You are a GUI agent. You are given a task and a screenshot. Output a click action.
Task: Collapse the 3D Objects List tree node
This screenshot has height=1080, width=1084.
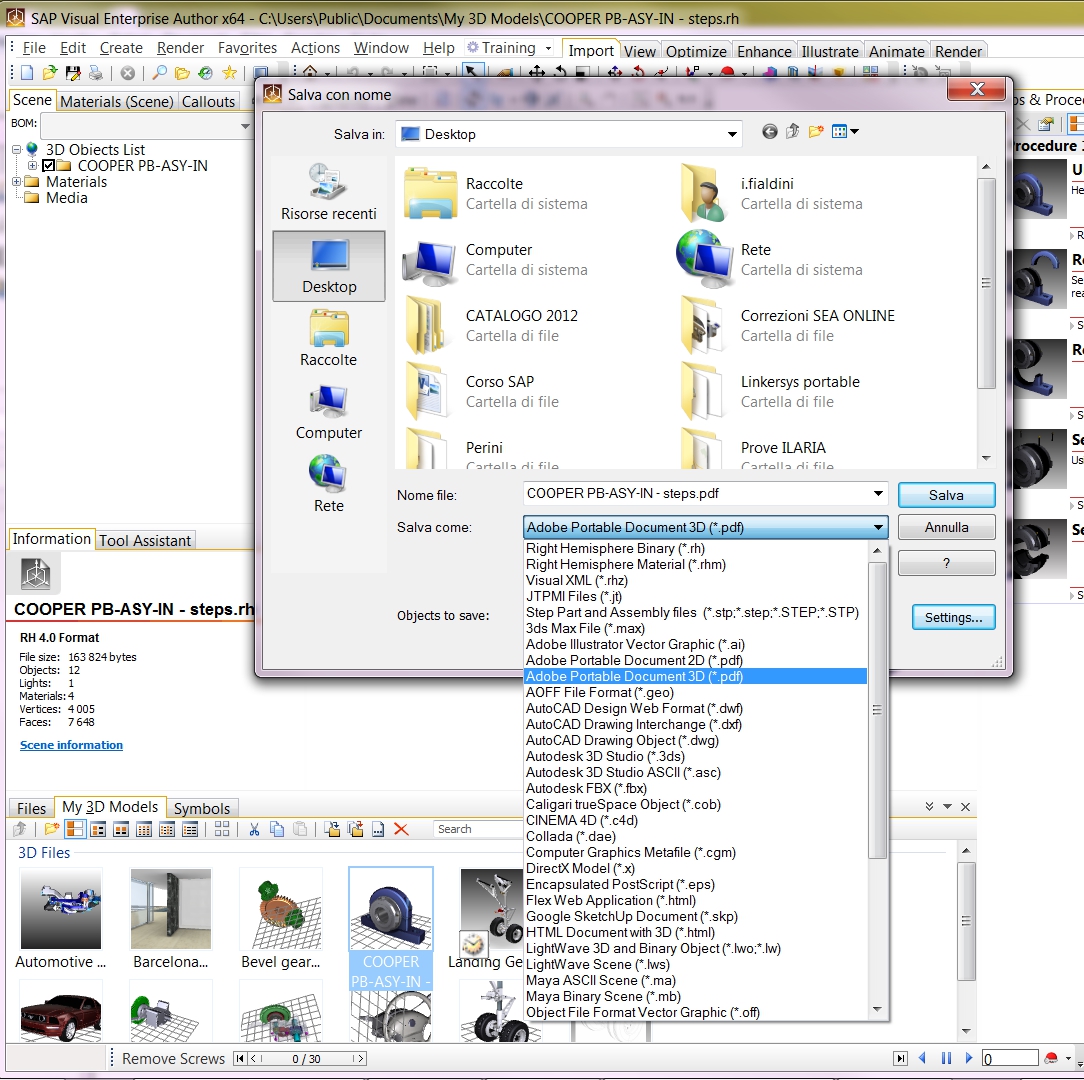(x=17, y=149)
